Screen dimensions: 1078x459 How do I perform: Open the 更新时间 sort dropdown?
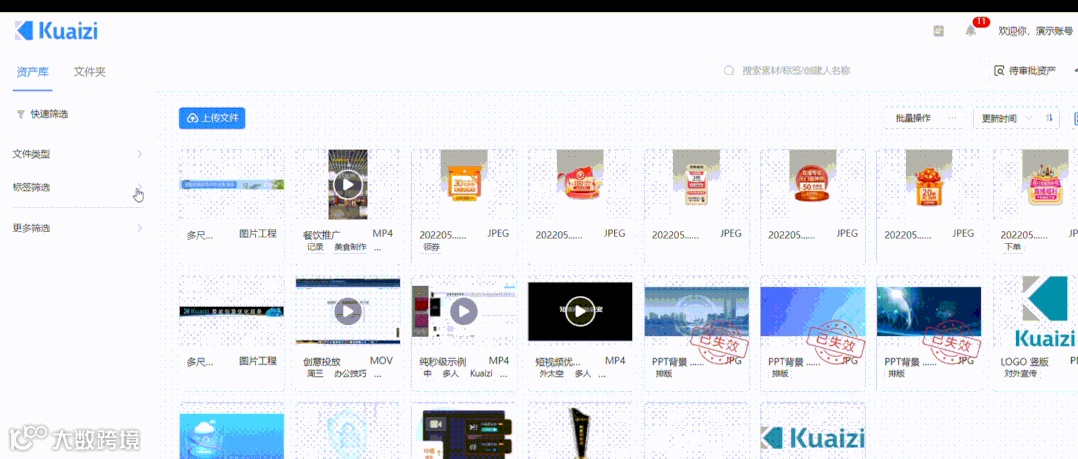pyautogui.click(x=1006, y=118)
